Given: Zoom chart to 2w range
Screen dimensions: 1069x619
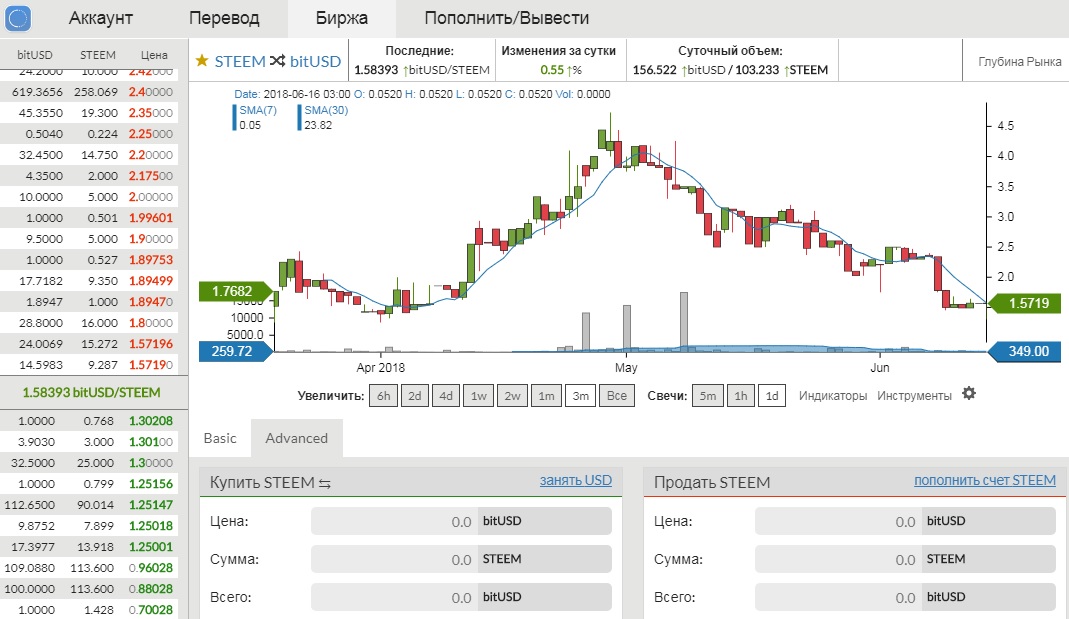Looking at the screenshot, I should pos(513,396).
